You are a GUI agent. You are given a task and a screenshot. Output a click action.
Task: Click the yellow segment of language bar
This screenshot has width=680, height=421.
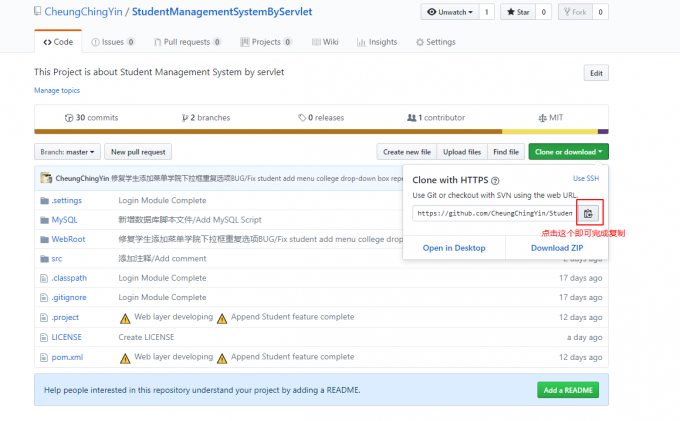tap(550, 131)
